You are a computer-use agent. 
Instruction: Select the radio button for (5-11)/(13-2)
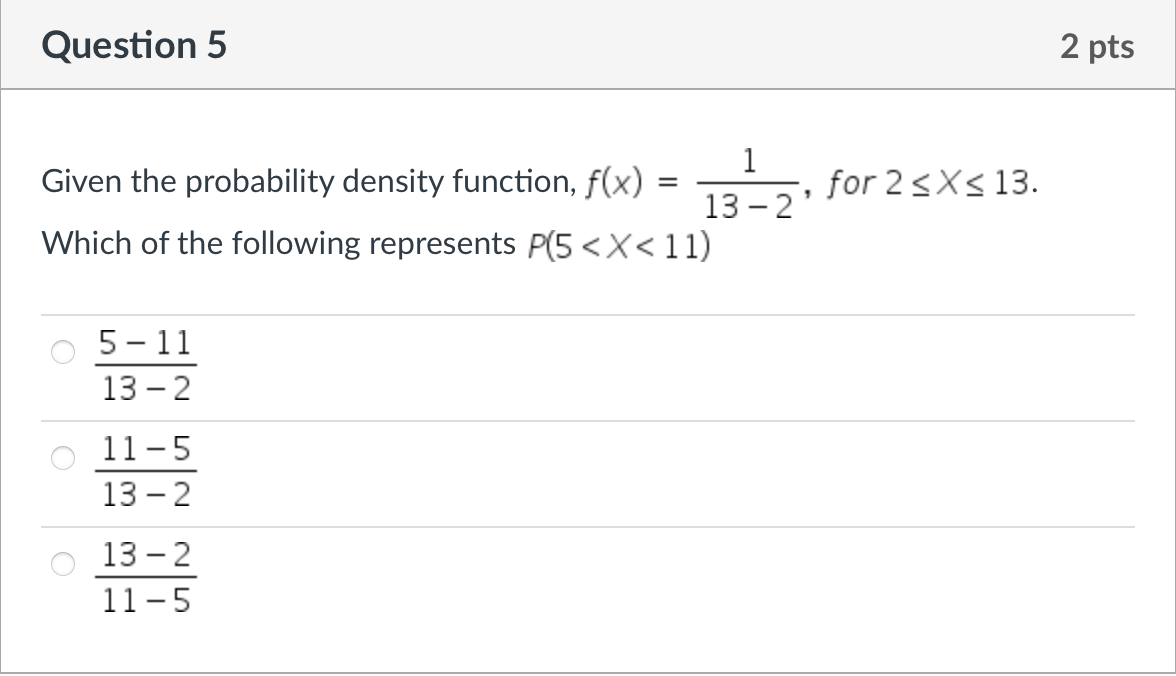pos(63,353)
